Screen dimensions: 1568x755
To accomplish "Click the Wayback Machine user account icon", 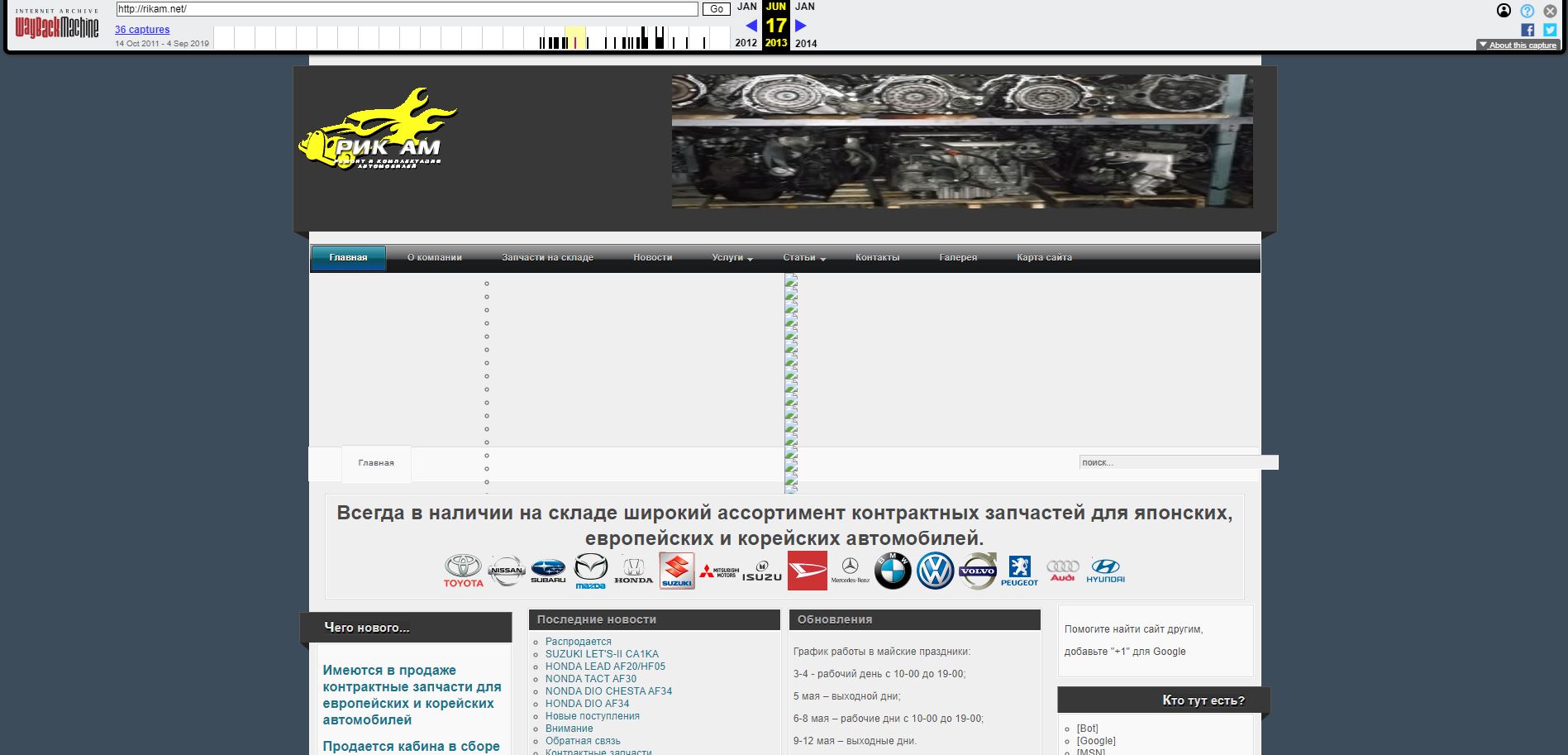I will point(1504,11).
